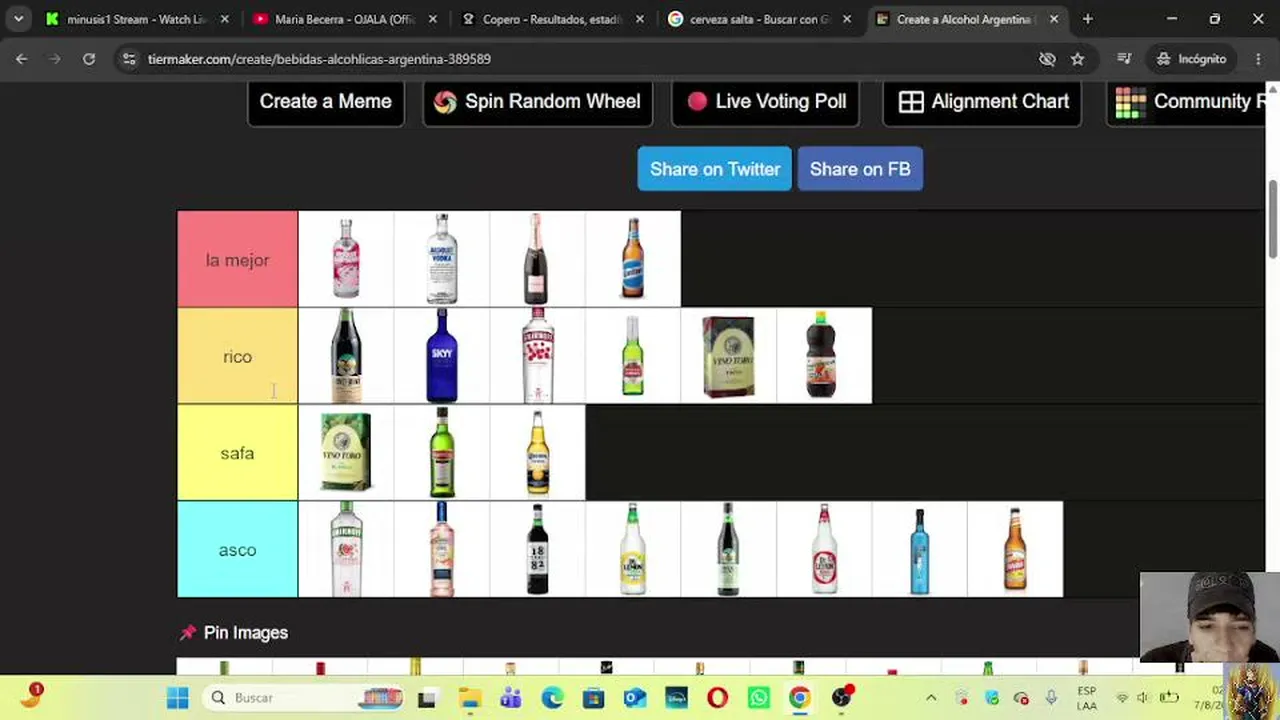Click the 'asco' tier label
Viewport: 1280px width, 720px height.
[237, 550]
